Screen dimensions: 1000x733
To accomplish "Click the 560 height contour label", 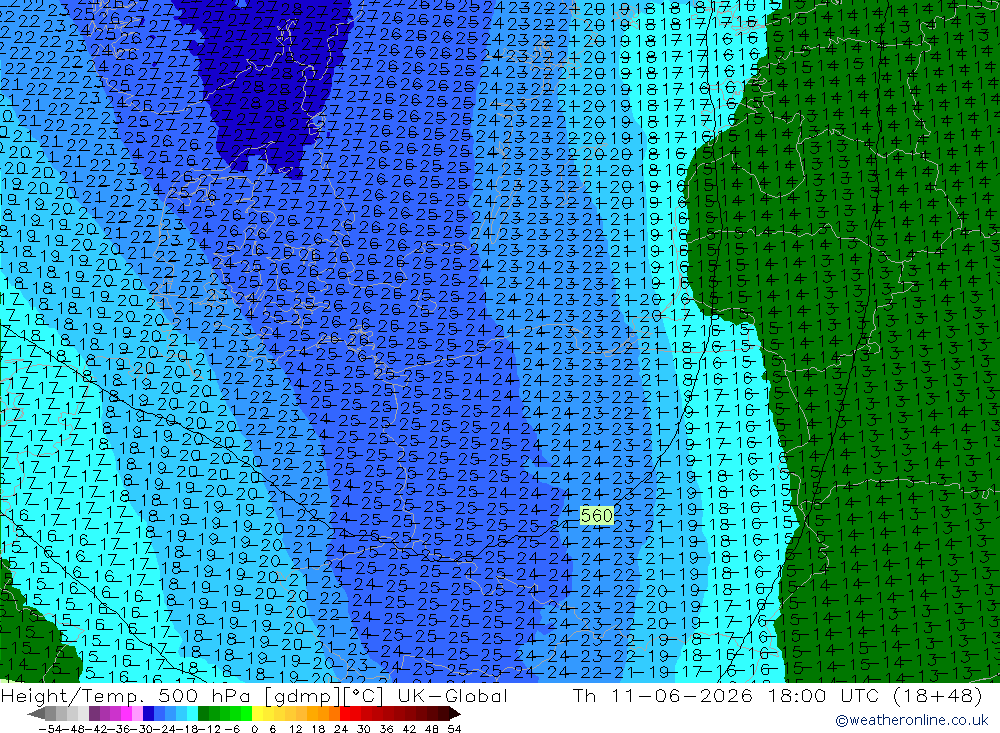I will pos(597,515).
